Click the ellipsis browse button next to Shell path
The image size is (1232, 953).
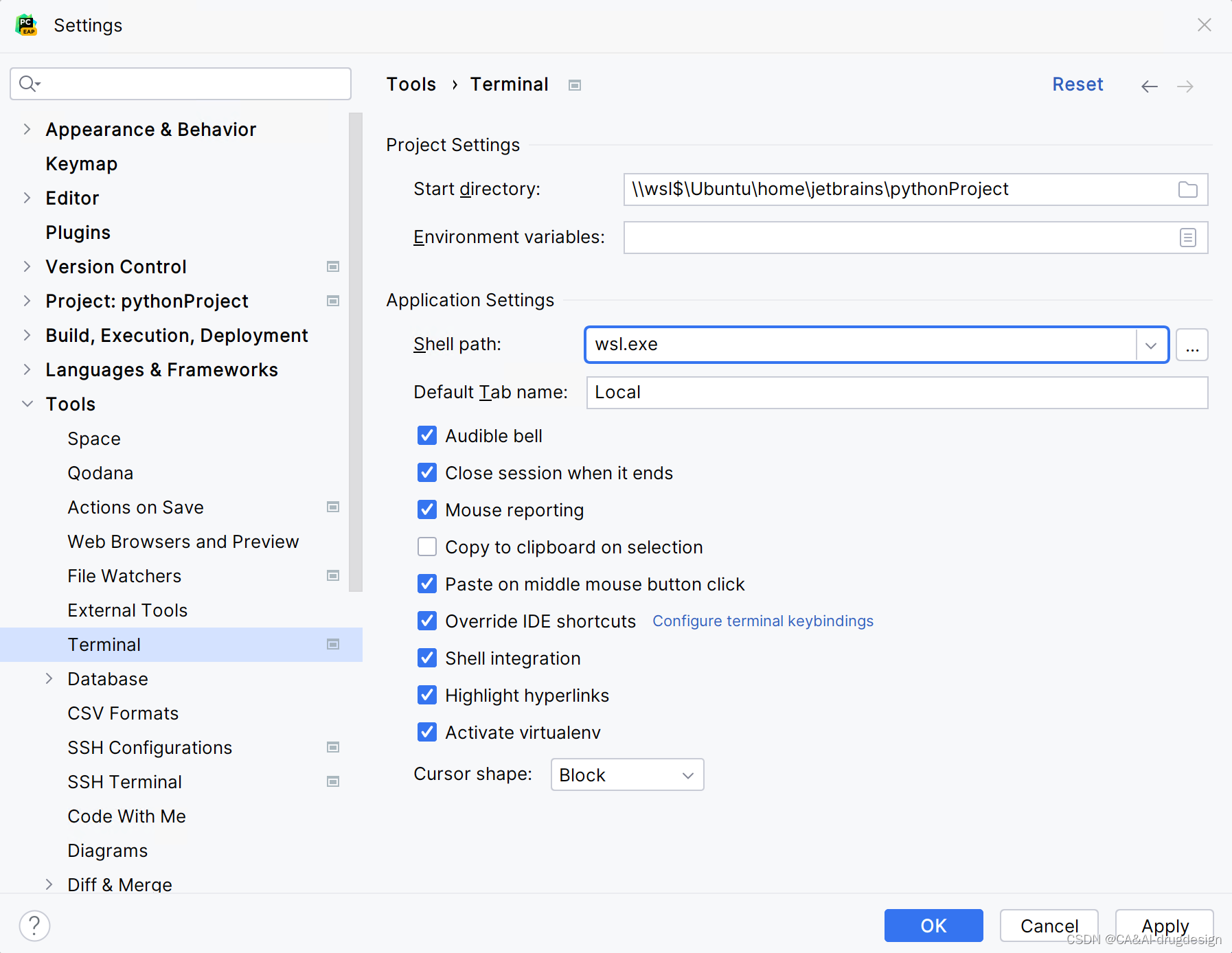[x=1192, y=345]
